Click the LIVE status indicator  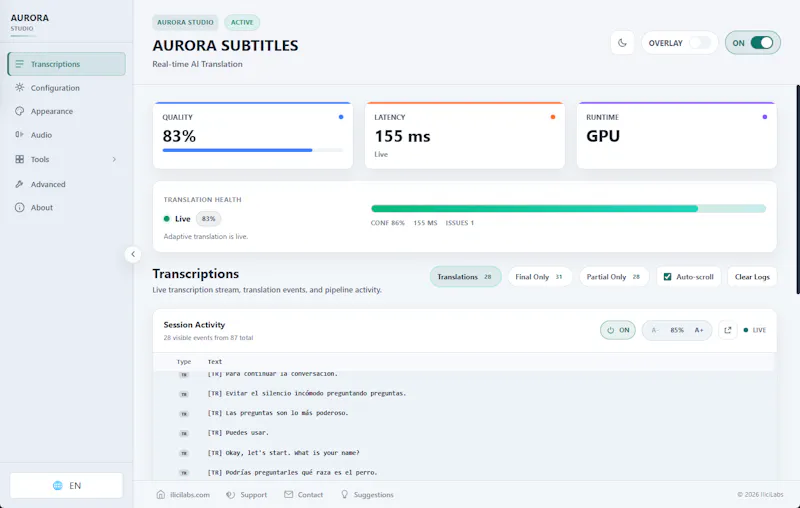[x=755, y=330]
